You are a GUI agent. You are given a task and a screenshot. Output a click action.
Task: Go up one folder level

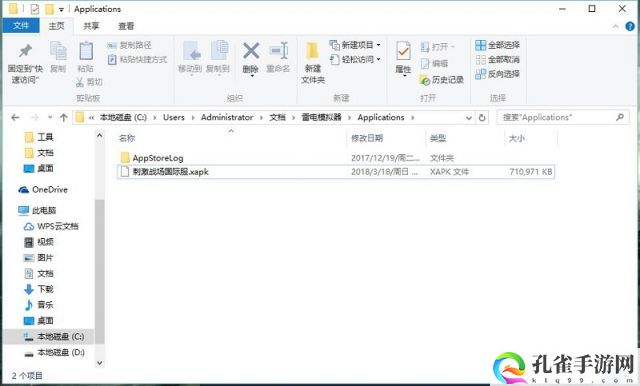pyautogui.click(x=64, y=118)
